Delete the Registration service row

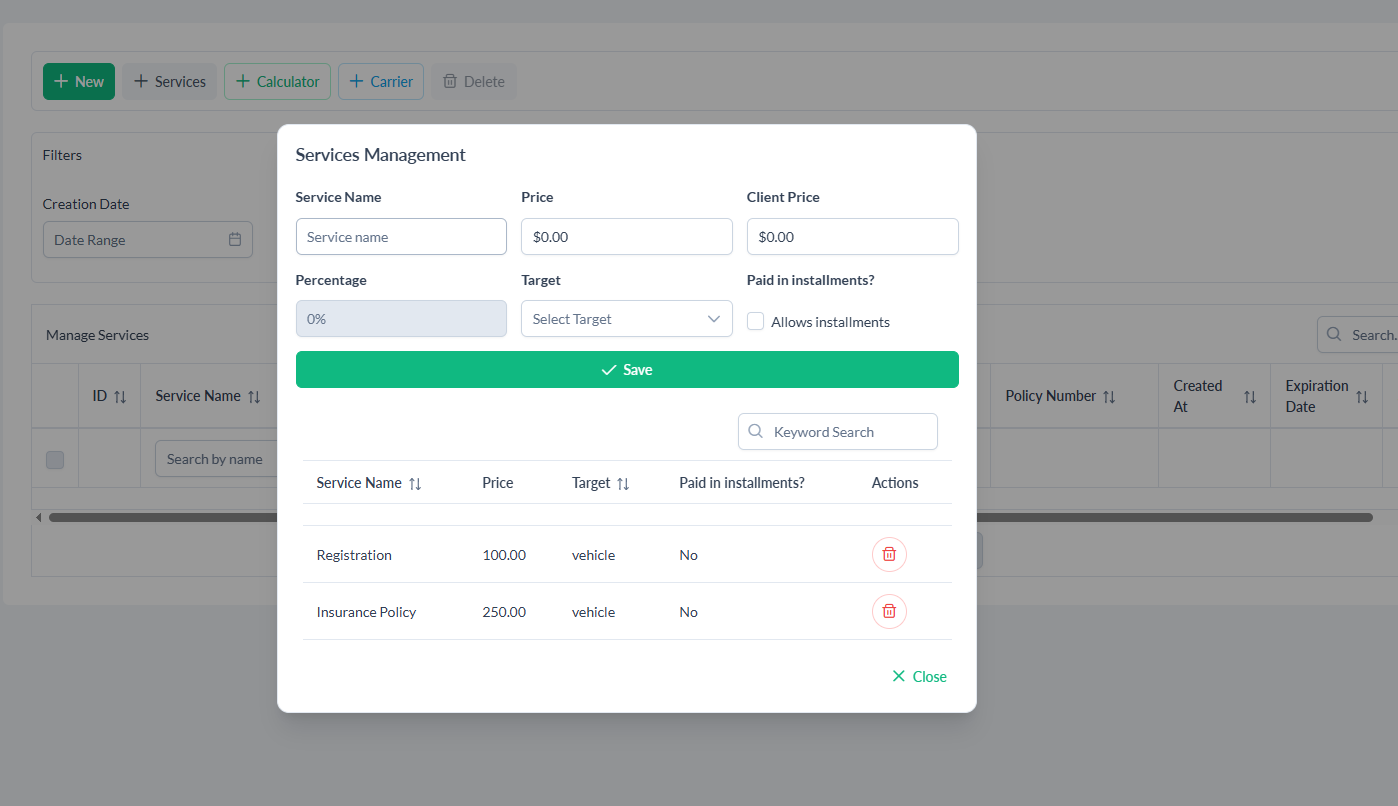[x=889, y=554]
